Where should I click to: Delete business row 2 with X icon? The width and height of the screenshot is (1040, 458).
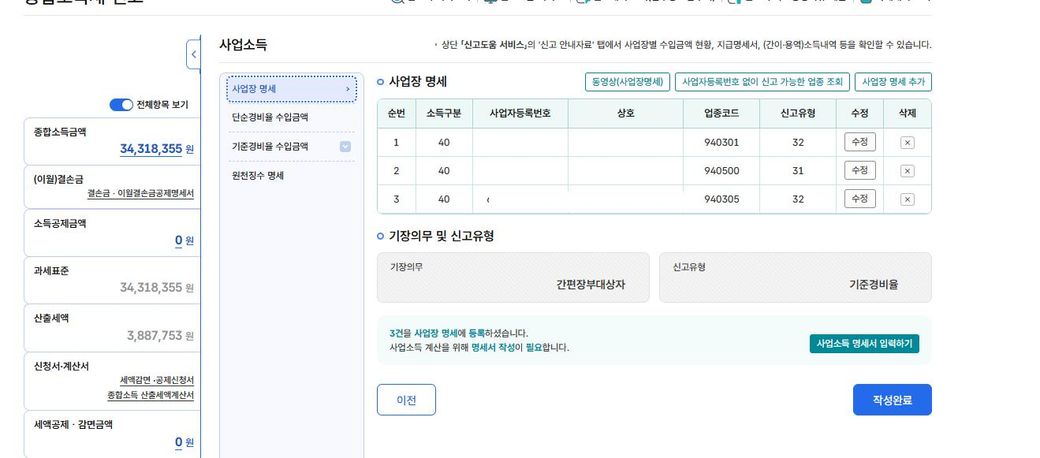coord(907,171)
